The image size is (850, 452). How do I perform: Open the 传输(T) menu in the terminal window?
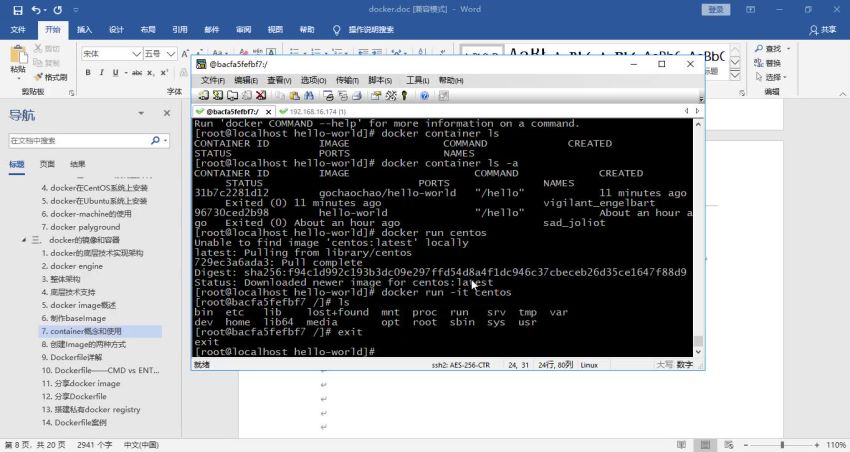(x=347, y=80)
